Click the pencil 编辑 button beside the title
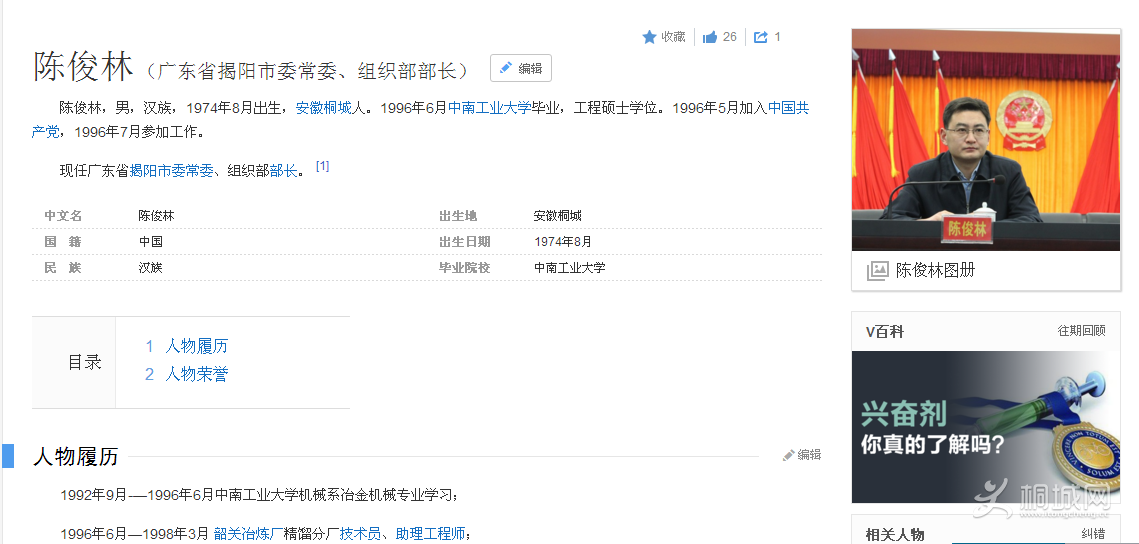The width and height of the screenshot is (1139, 544). coord(520,69)
